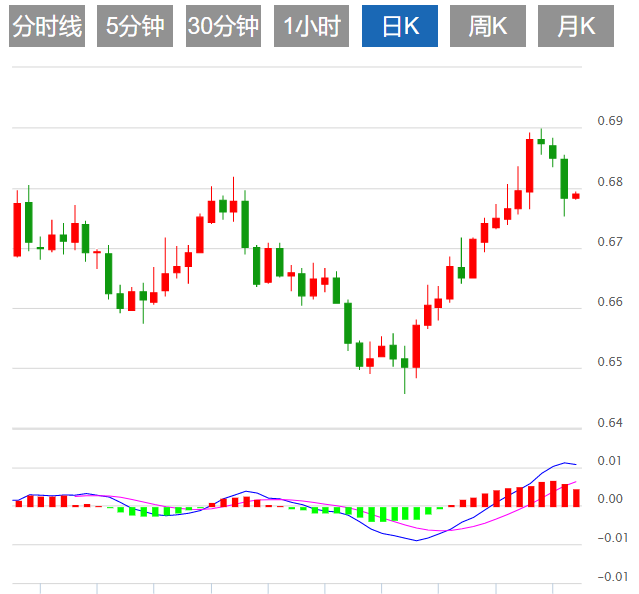Image resolution: width=639 pixels, height=594 pixels.
Task: Click the 0.64 price axis label
Action: coord(610,422)
